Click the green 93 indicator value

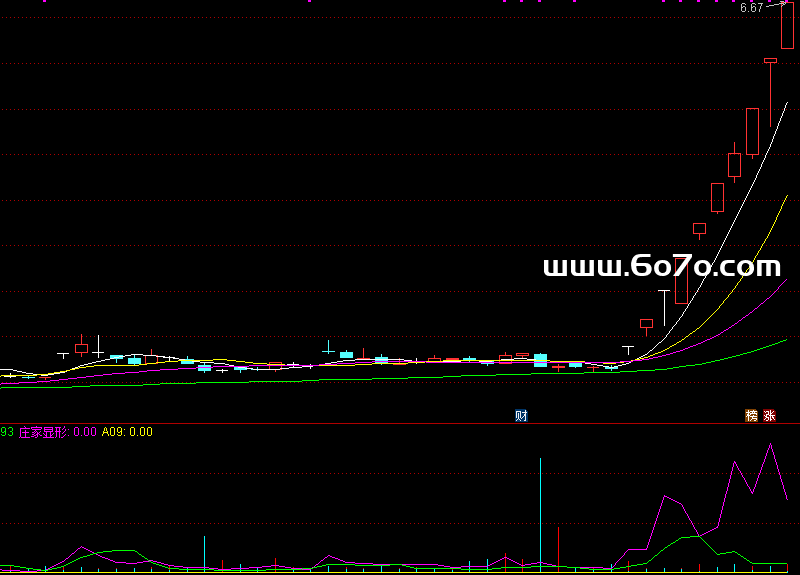(7, 432)
